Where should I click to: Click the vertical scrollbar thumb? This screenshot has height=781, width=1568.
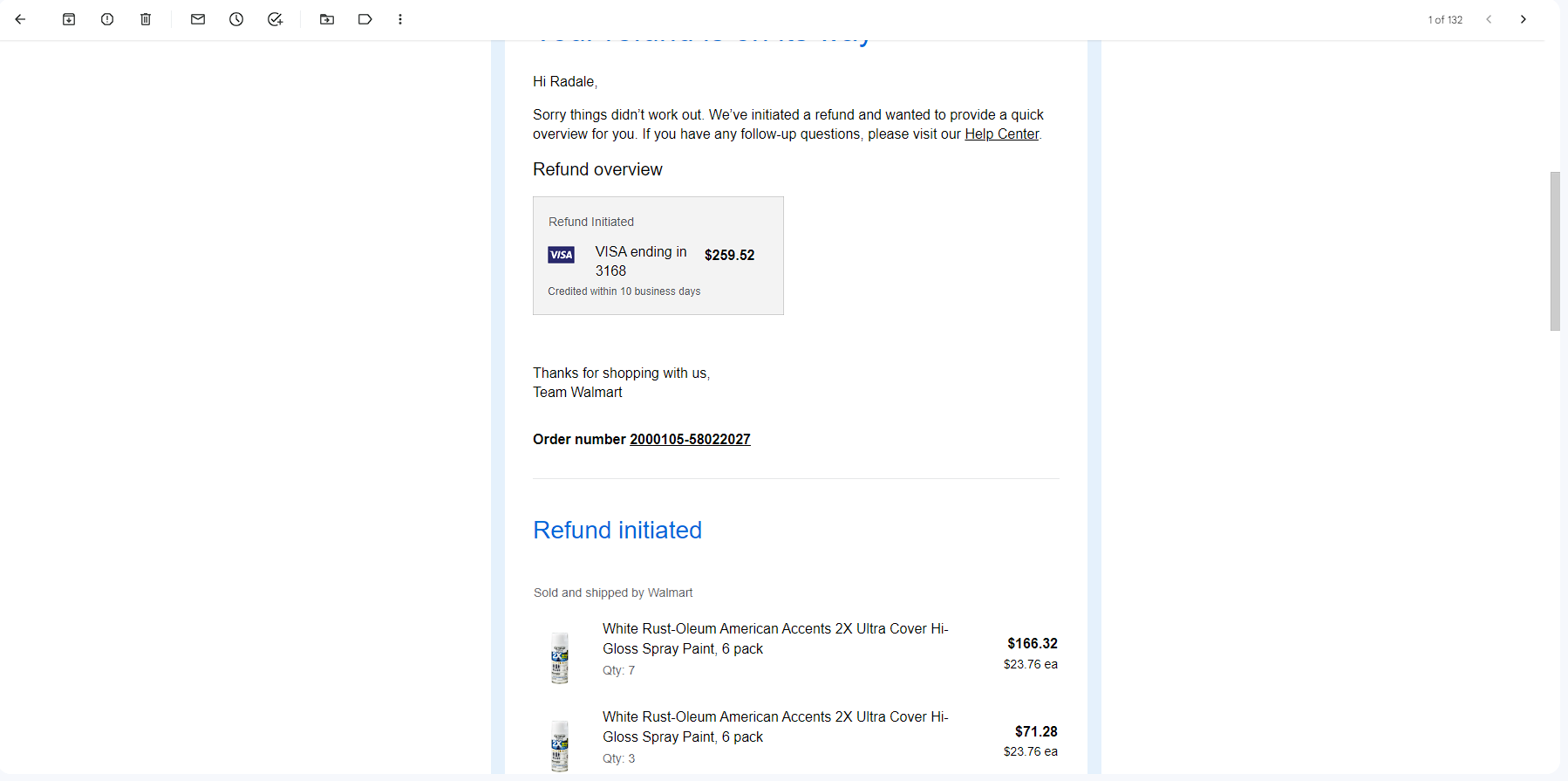[1555, 251]
